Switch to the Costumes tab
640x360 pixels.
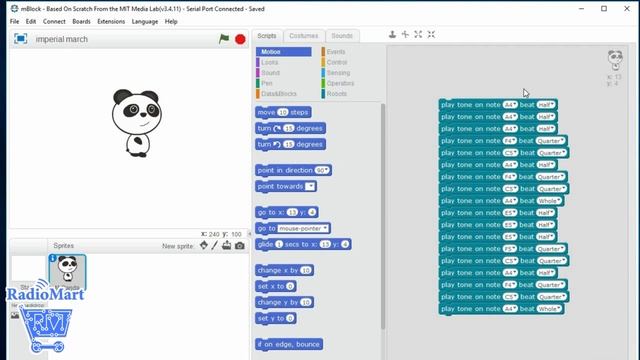click(304, 36)
